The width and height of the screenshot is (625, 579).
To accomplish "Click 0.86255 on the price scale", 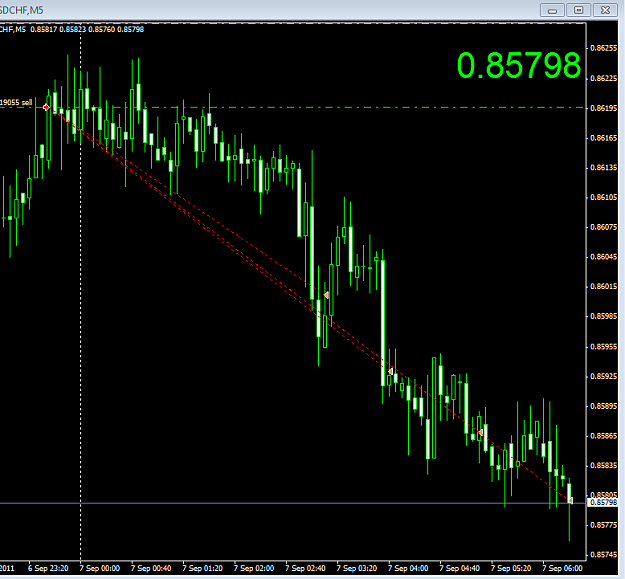I will (x=603, y=48).
